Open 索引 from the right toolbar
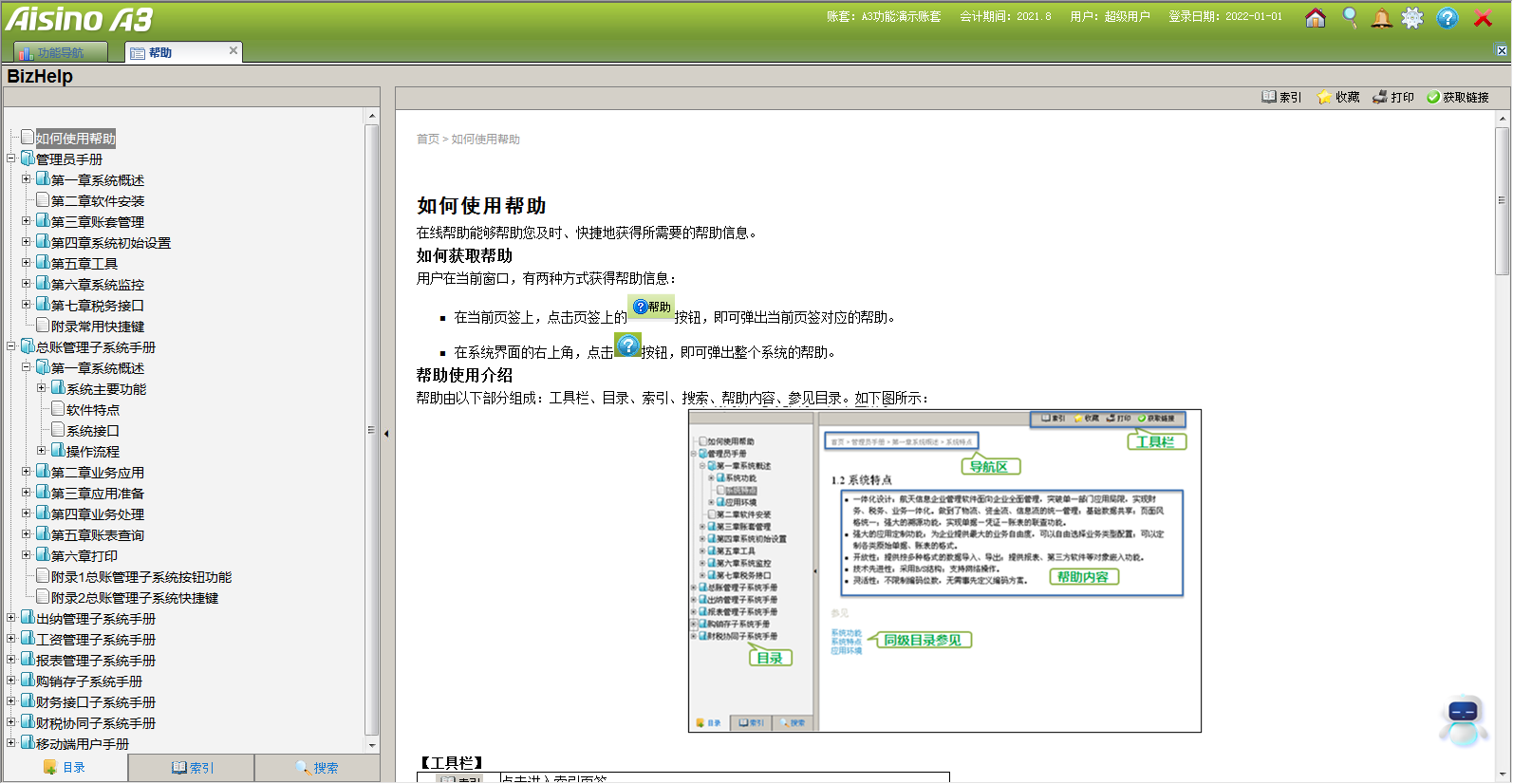1513x784 pixels. coord(1281,97)
